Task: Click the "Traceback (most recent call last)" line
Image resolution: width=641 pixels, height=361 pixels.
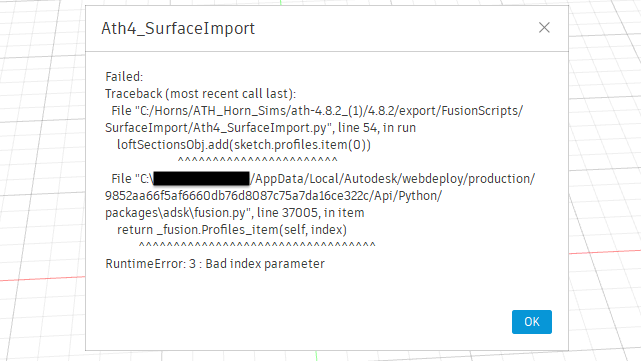Action: pos(200,94)
